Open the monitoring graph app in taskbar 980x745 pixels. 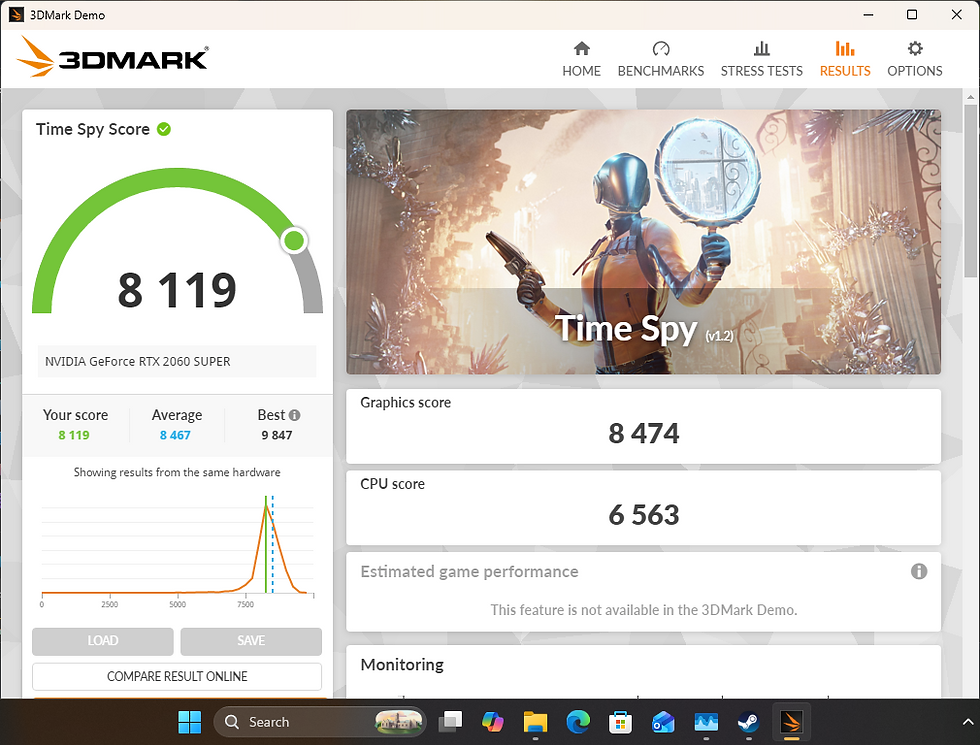[x=706, y=722]
